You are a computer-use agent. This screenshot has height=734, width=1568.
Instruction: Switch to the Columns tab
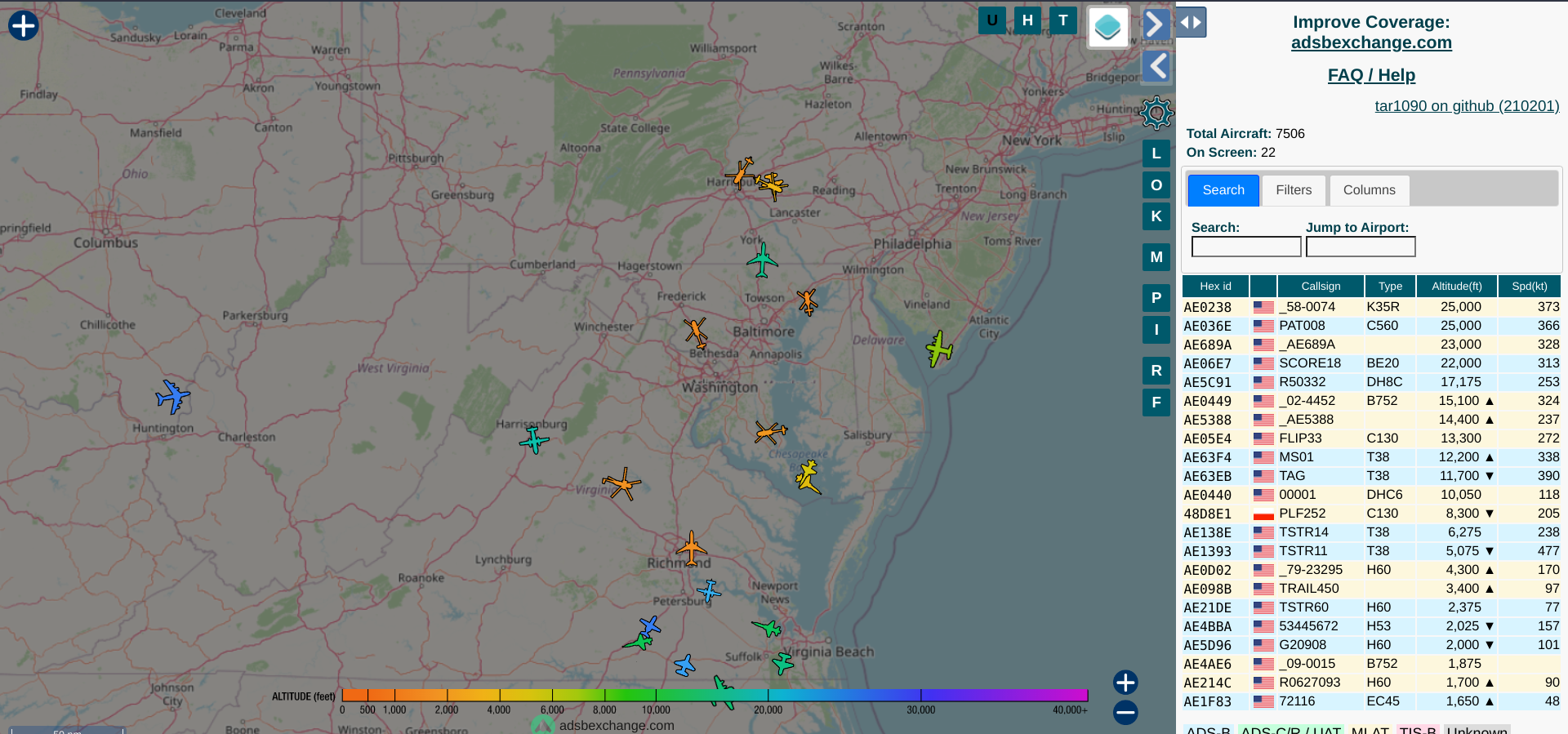pyautogui.click(x=1370, y=190)
